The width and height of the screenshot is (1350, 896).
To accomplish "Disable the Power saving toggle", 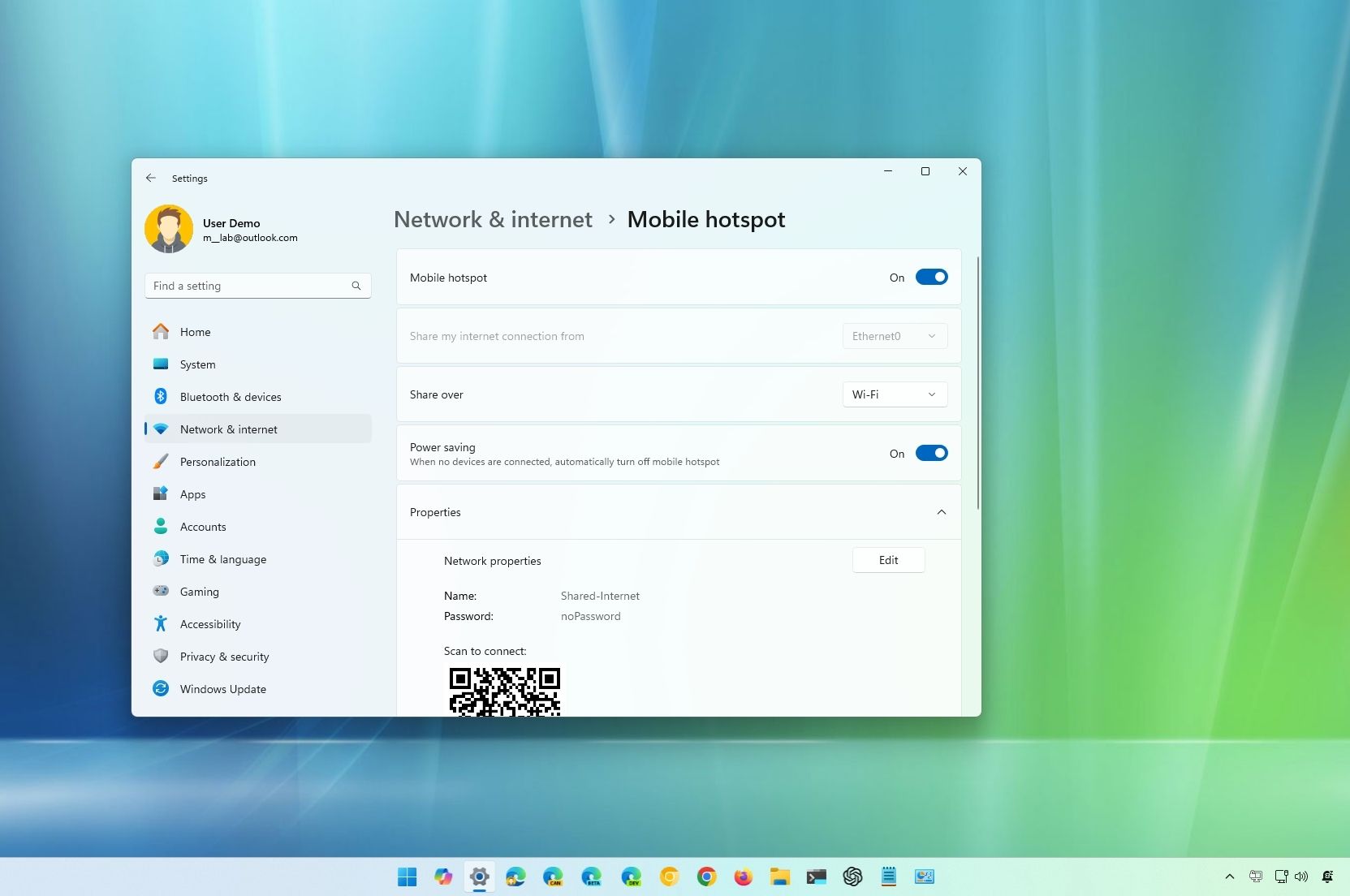I will point(931,453).
